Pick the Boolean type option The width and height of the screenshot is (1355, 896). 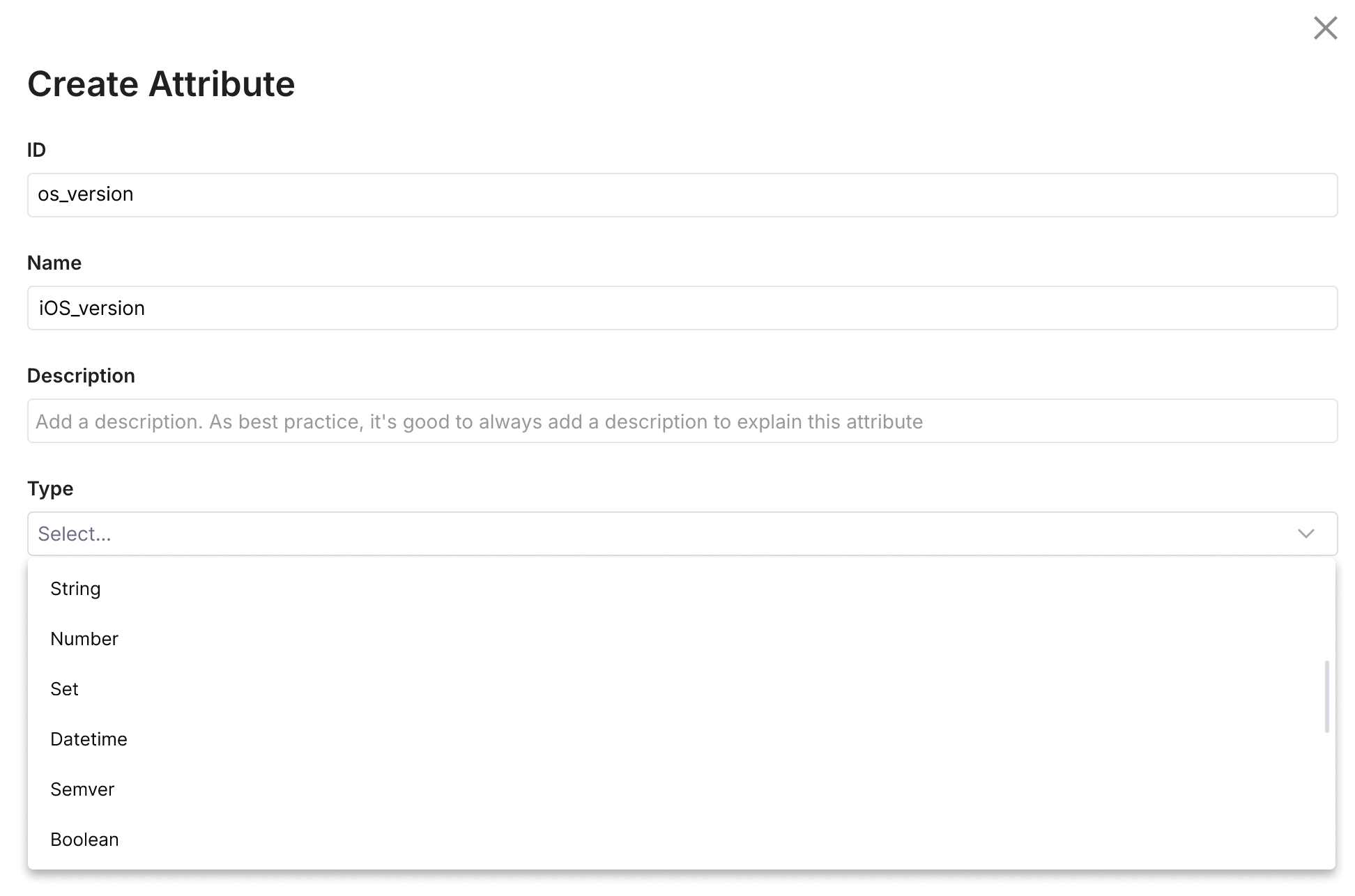coord(84,840)
